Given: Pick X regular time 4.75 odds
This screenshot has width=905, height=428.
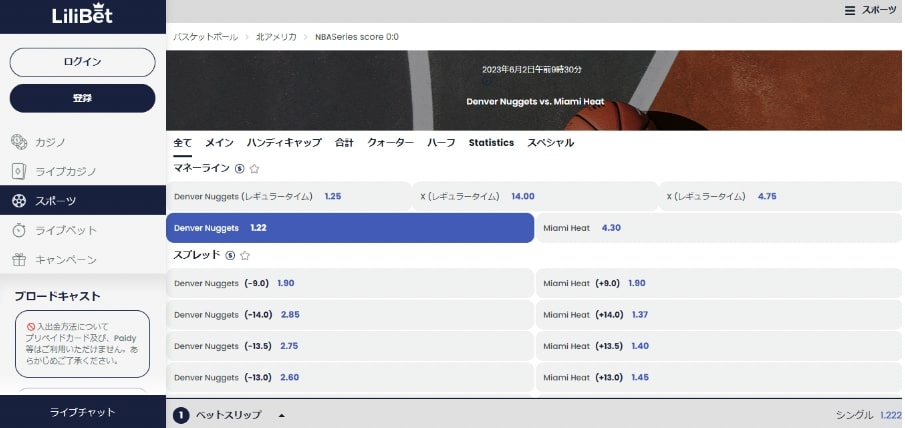Looking at the screenshot, I should tap(780, 196).
